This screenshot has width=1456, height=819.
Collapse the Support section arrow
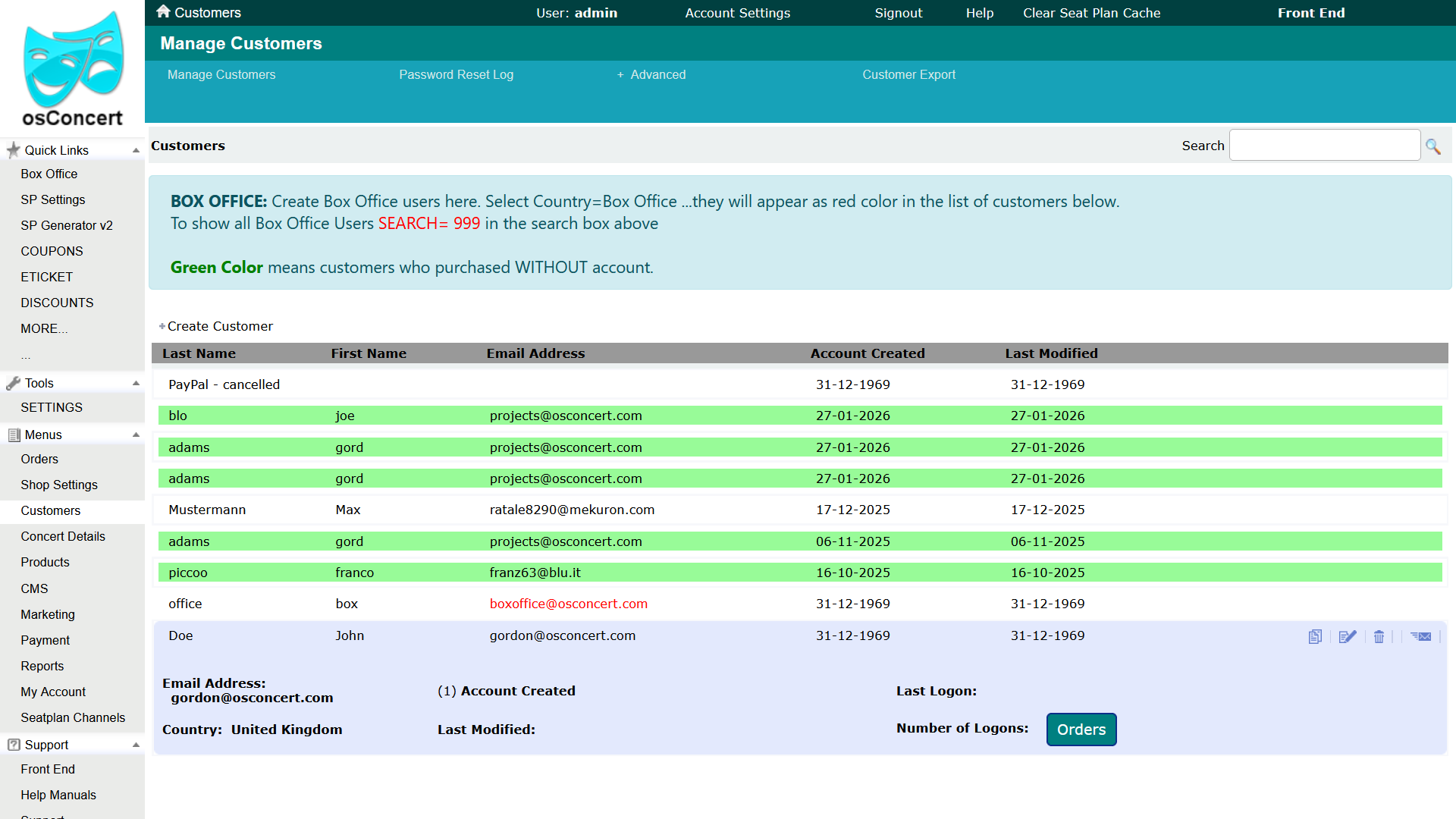[x=136, y=745]
